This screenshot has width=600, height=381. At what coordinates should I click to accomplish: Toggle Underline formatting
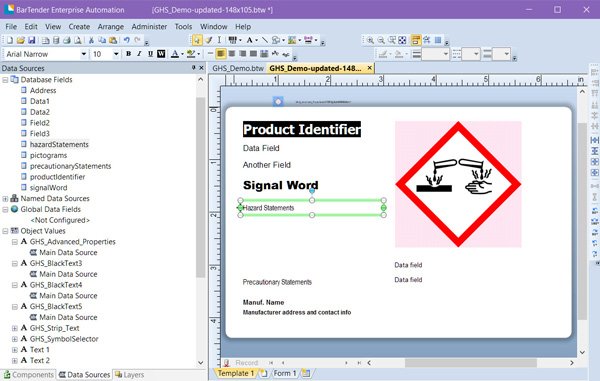pyautogui.click(x=150, y=54)
